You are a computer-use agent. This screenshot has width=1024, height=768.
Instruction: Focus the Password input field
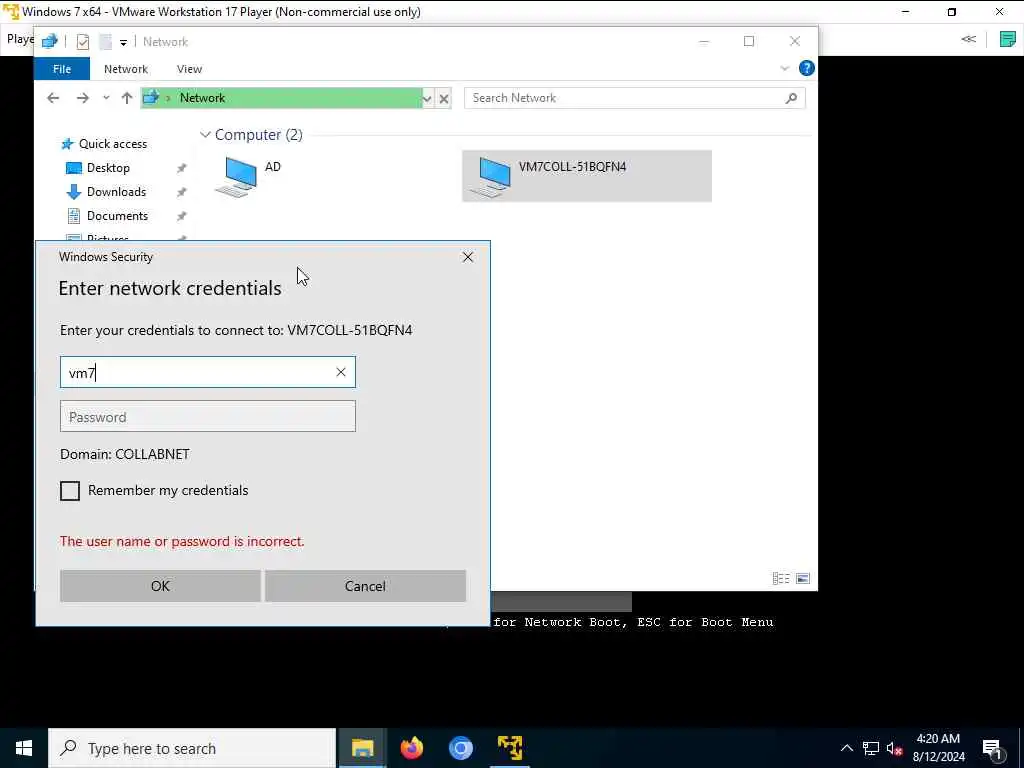(208, 417)
